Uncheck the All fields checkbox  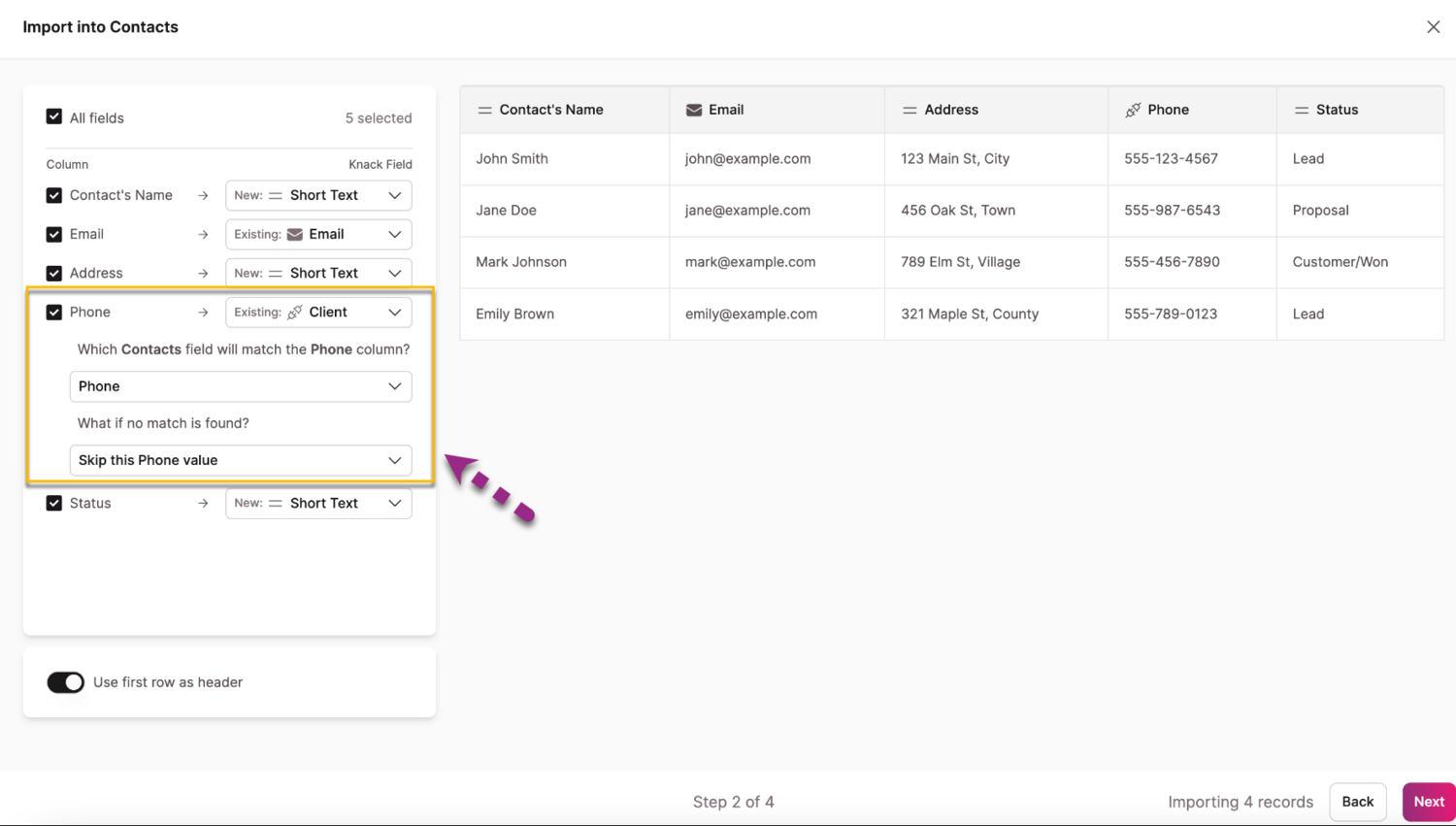click(x=54, y=117)
